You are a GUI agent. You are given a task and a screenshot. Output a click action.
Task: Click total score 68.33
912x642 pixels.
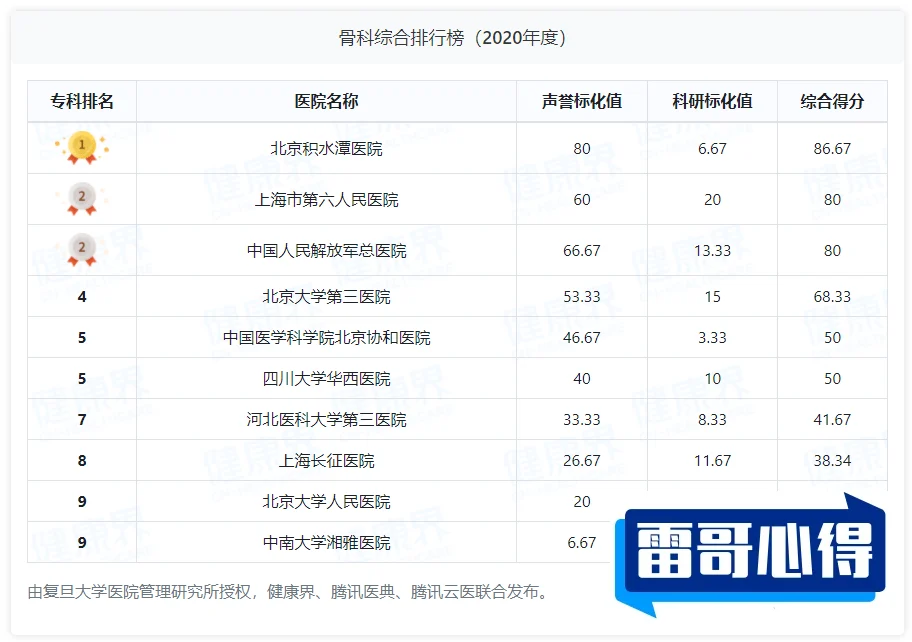point(832,297)
